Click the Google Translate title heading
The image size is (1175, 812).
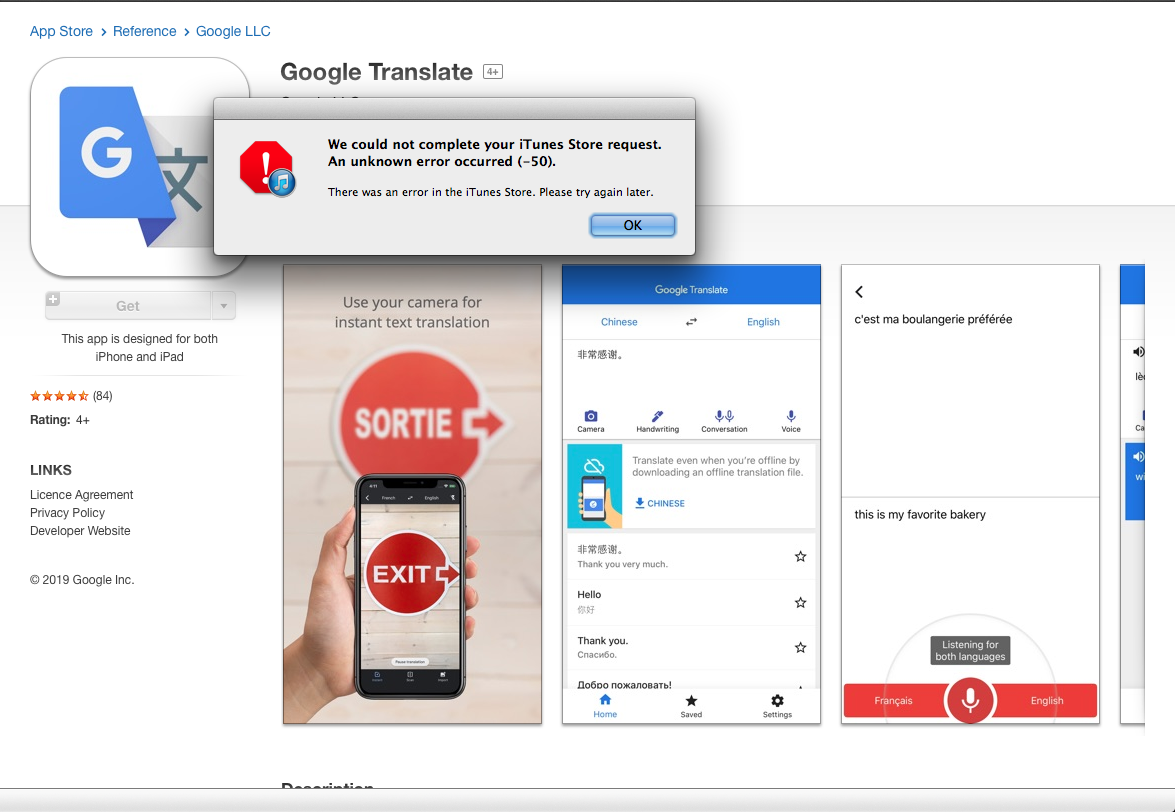pyautogui.click(x=376, y=72)
